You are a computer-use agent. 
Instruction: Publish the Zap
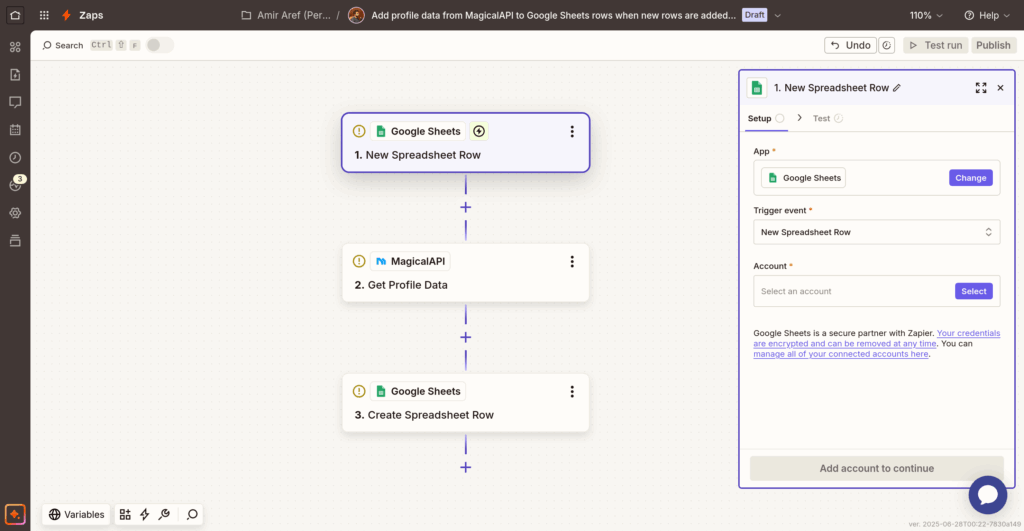[x=993, y=45]
